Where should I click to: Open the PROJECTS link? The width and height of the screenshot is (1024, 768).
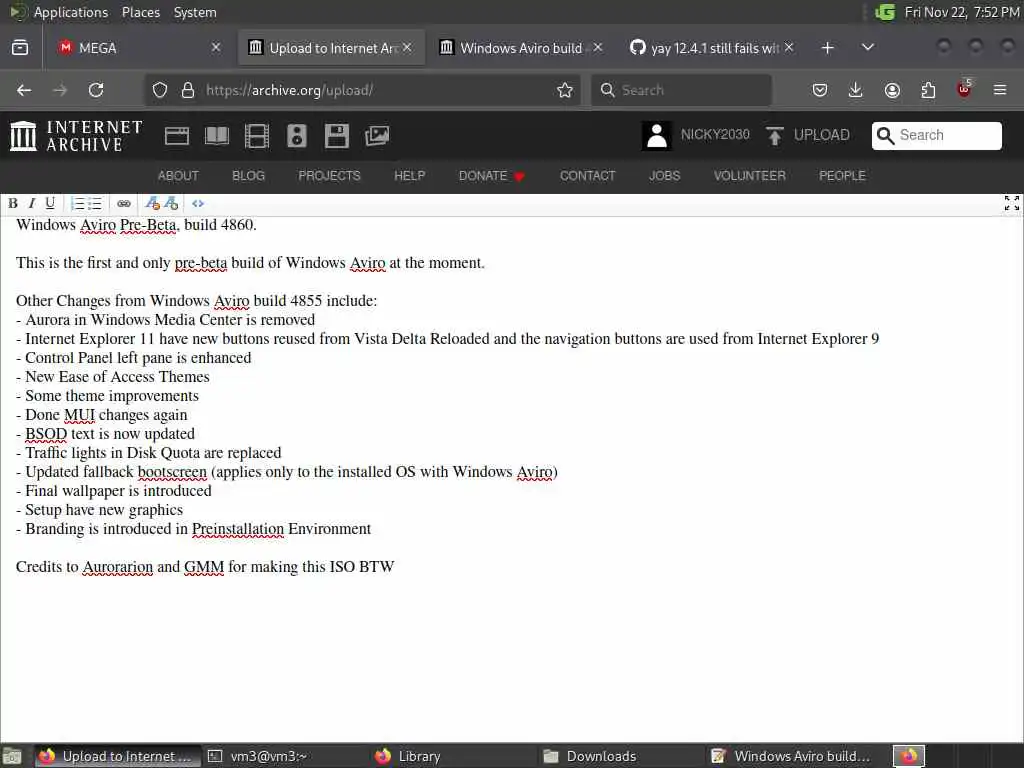tap(329, 176)
